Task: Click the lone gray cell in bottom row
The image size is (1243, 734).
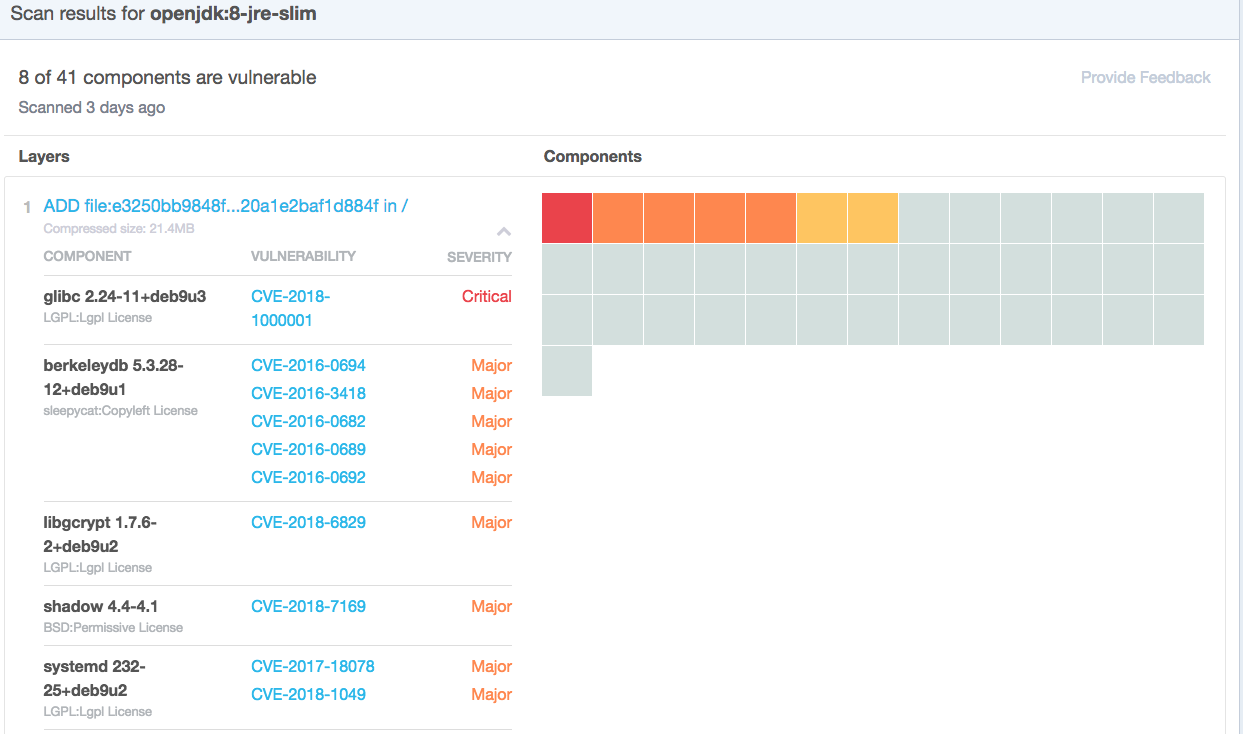Action: pos(567,371)
